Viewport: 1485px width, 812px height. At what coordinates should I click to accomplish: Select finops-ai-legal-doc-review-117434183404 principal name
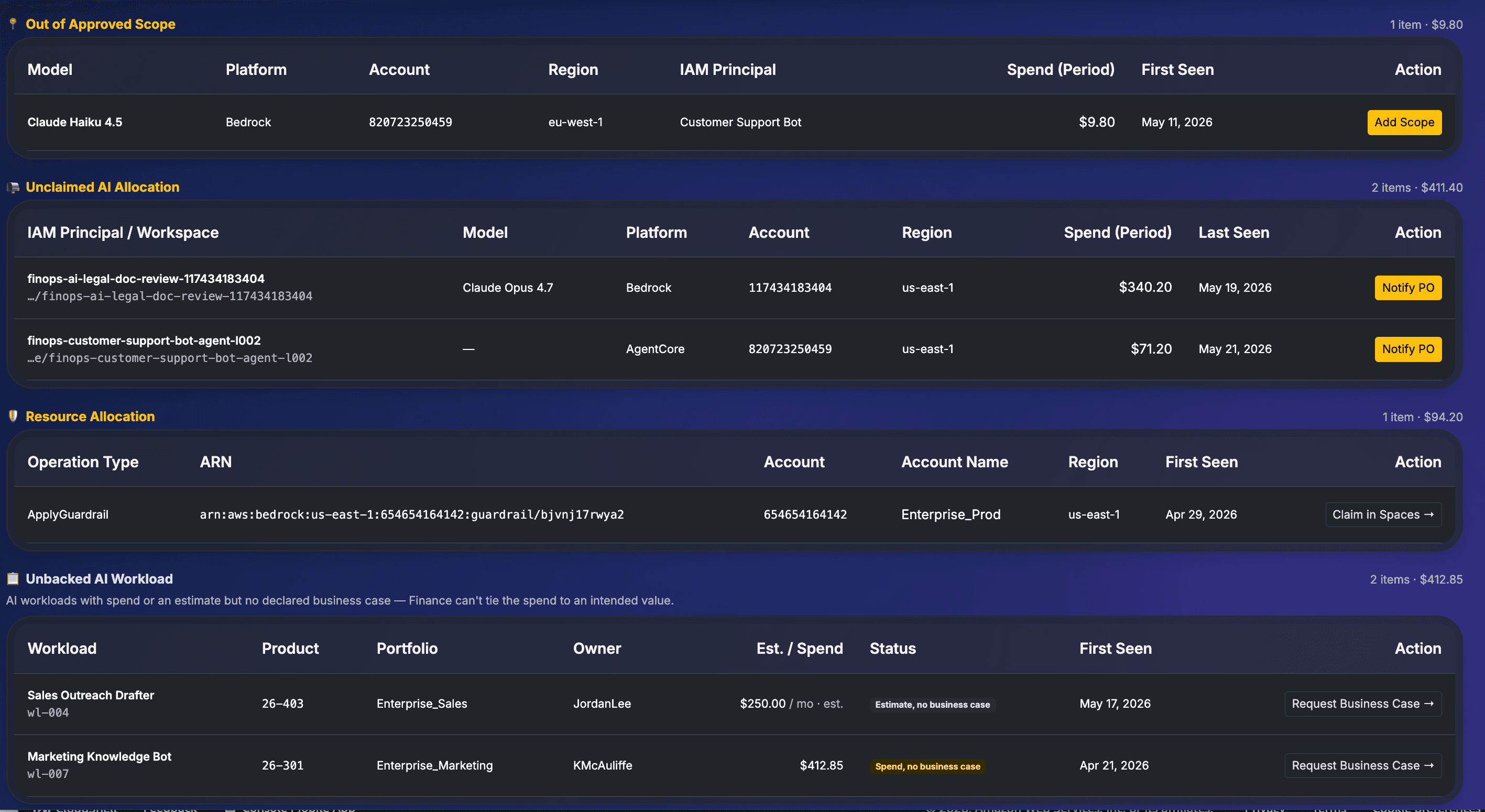(146, 279)
